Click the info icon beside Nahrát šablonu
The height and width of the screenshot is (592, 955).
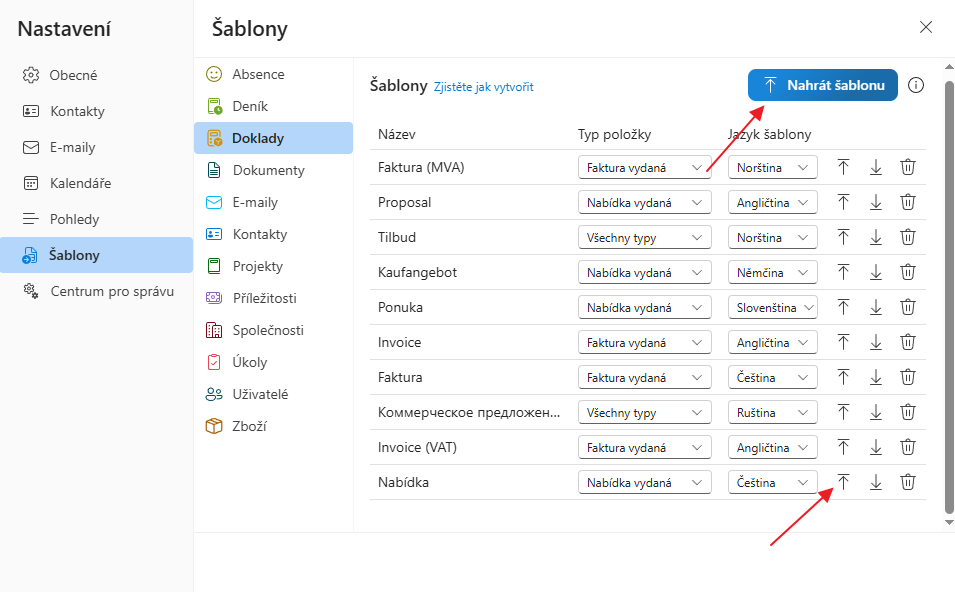(x=916, y=86)
